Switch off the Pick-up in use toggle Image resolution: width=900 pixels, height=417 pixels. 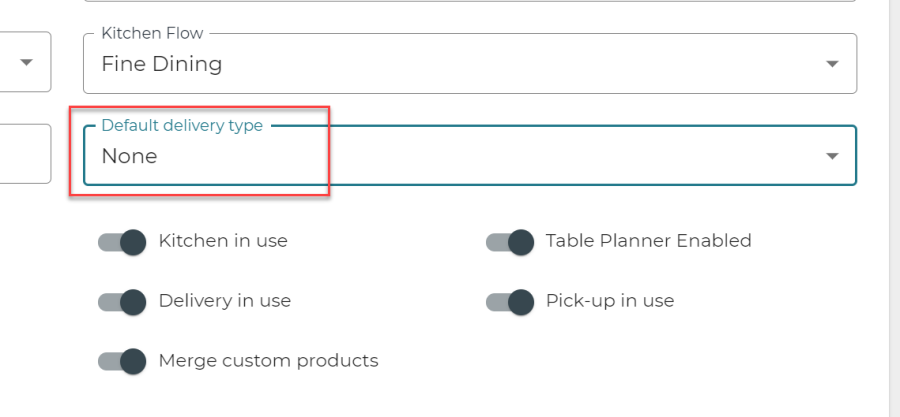pyautogui.click(x=510, y=302)
